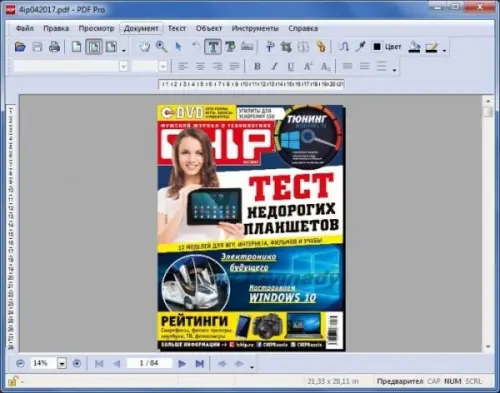Click the touch-up text tool icon
The image size is (500, 393).
[270, 47]
